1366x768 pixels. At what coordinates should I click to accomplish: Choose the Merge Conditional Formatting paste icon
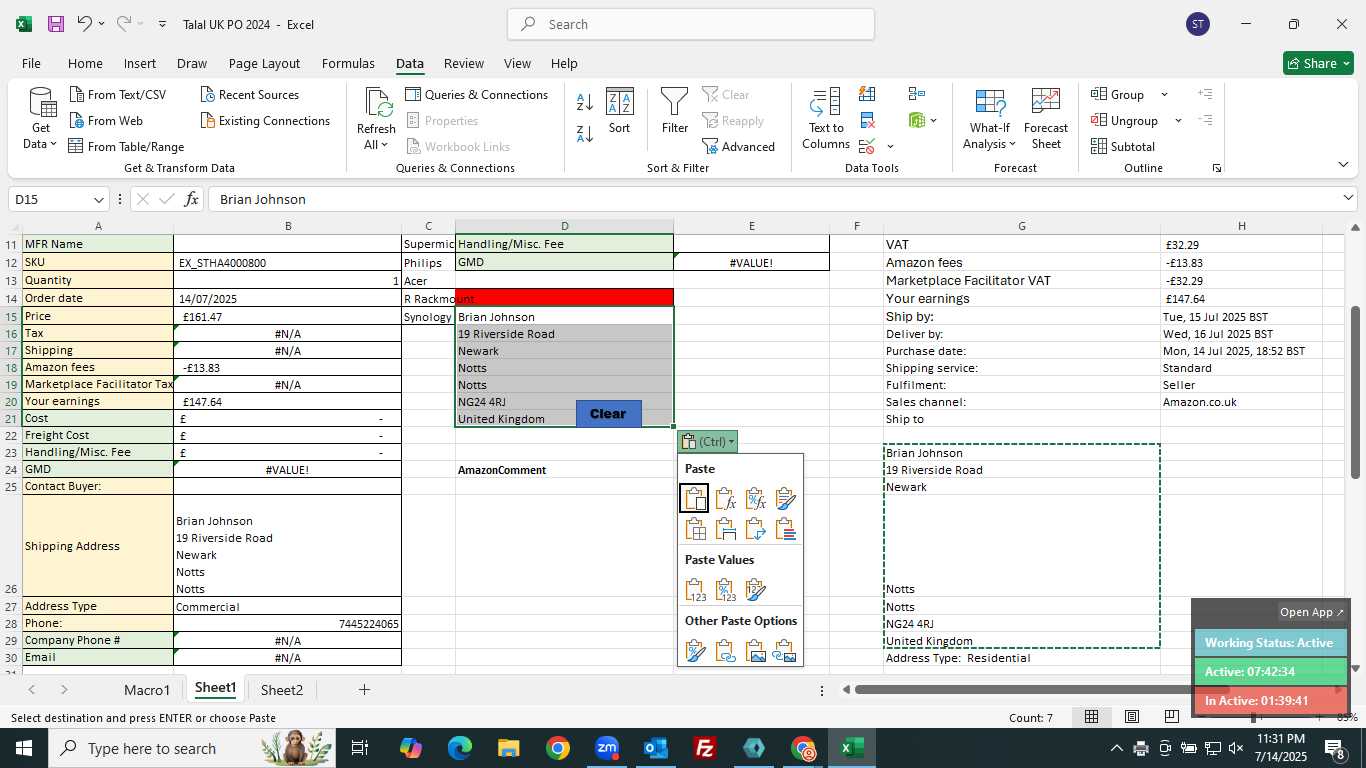[x=785, y=529]
